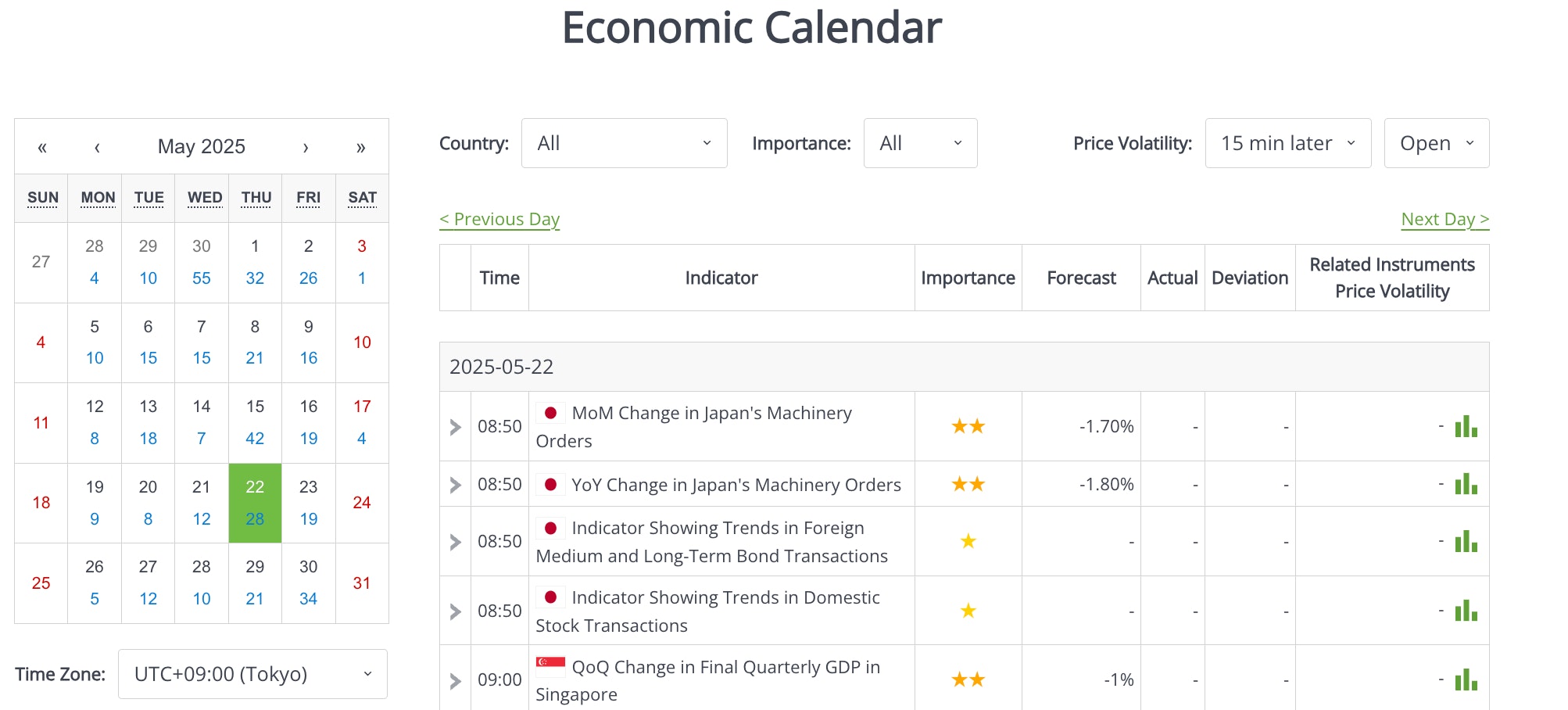Click the double-right arrow to jump forward a year
The height and width of the screenshot is (710, 1568).
(360, 146)
